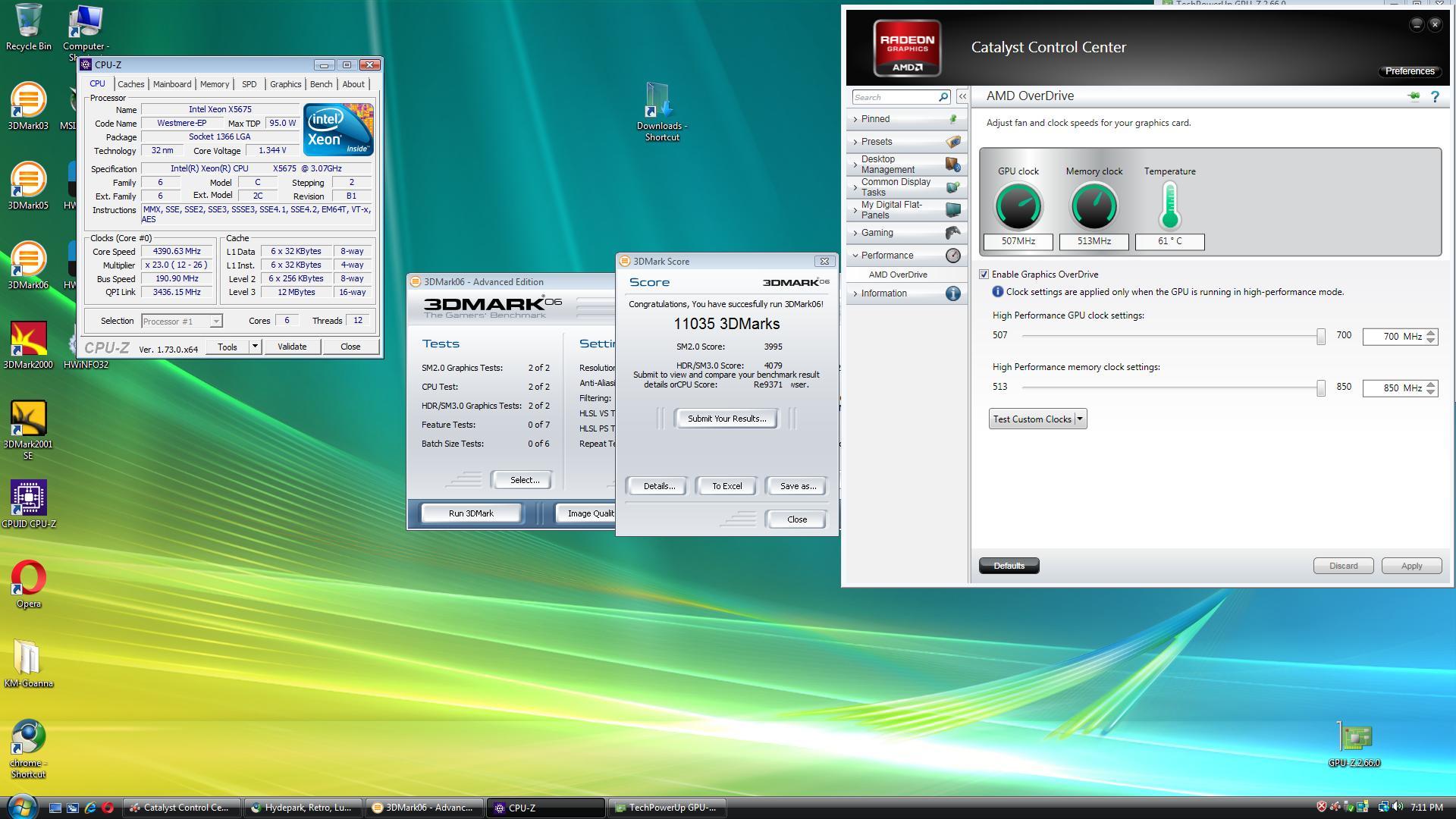Open the Test Custom Clocks dropdown arrow
Viewport: 1456px width, 819px height.
1080,419
